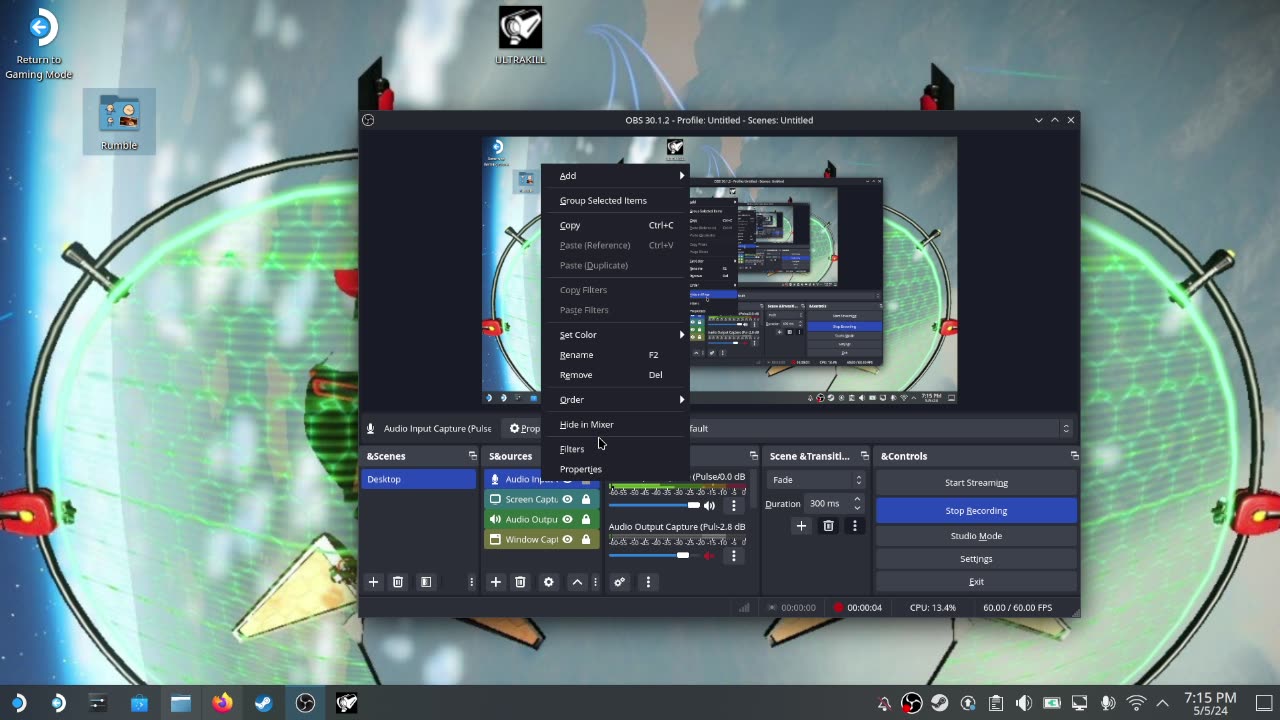The height and width of the screenshot is (720, 1280).
Task: Float the Scenes dock panel
Action: tap(472, 456)
